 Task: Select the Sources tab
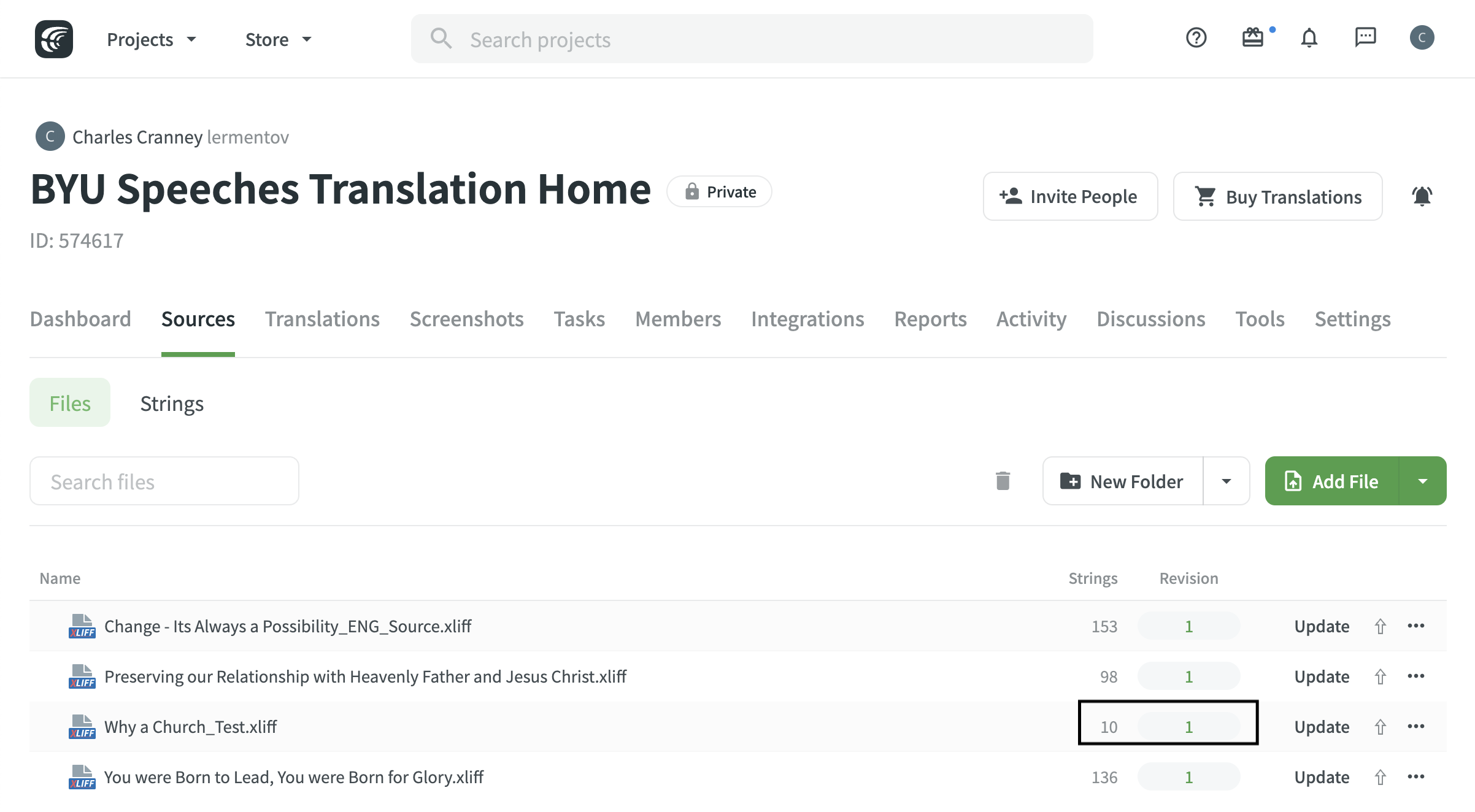[198, 319]
